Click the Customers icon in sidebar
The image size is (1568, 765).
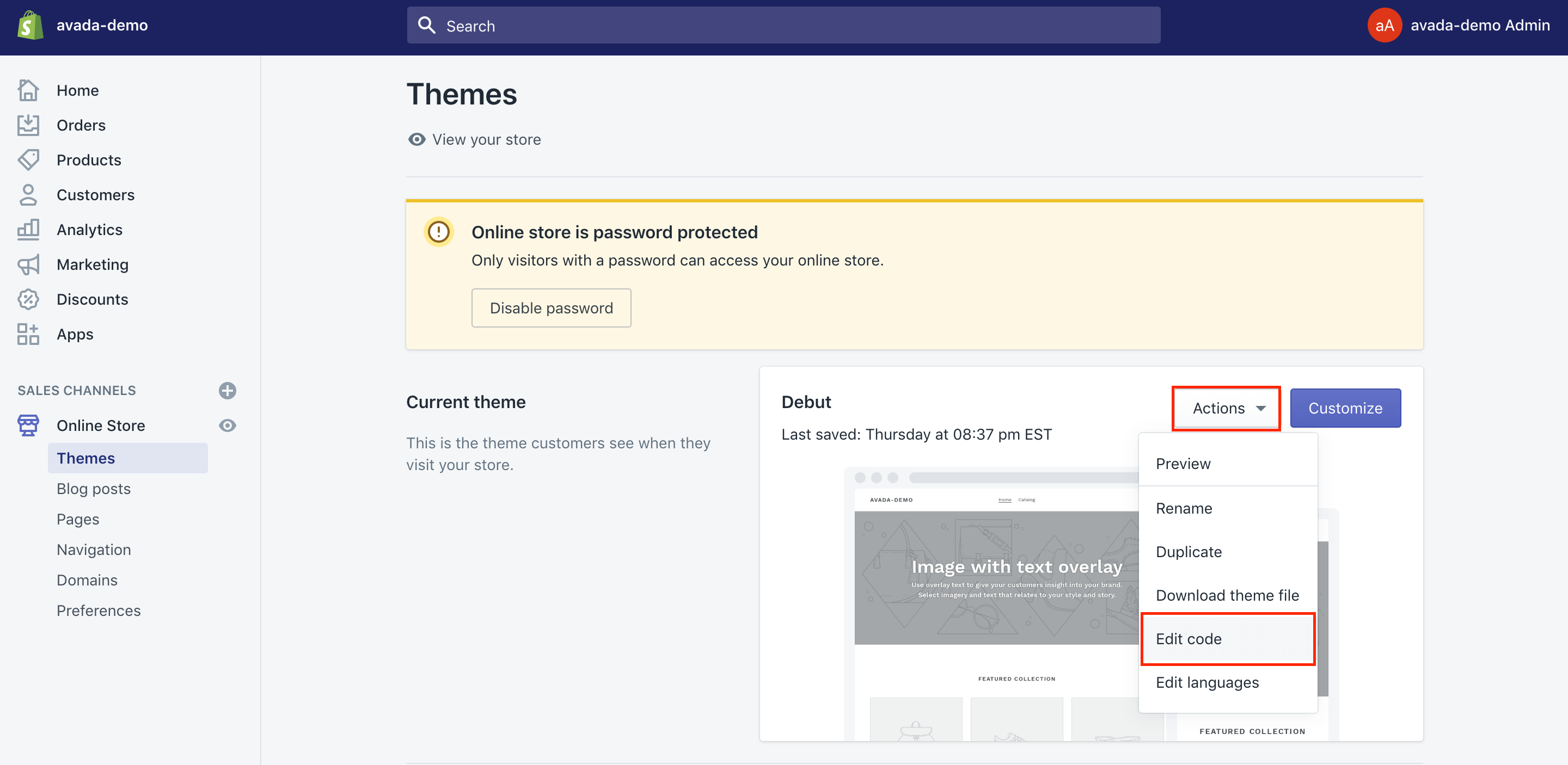pos(28,194)
